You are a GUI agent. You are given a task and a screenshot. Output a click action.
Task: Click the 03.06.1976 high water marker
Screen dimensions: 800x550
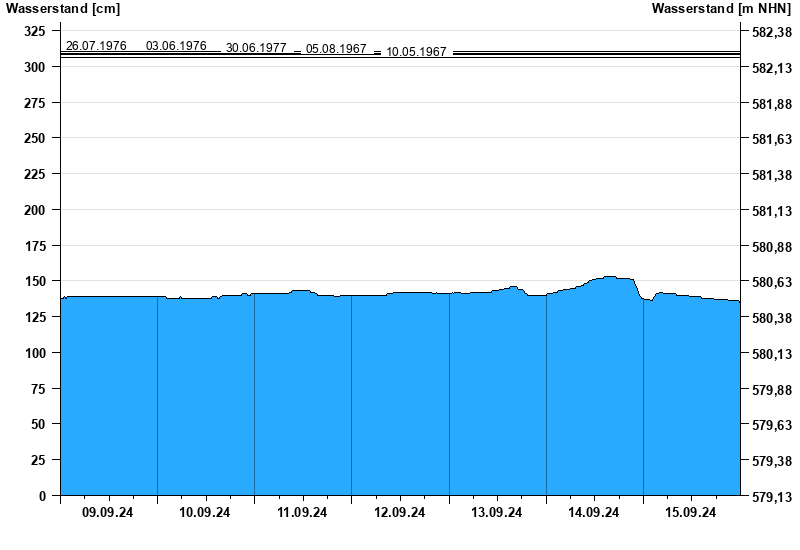176,46
